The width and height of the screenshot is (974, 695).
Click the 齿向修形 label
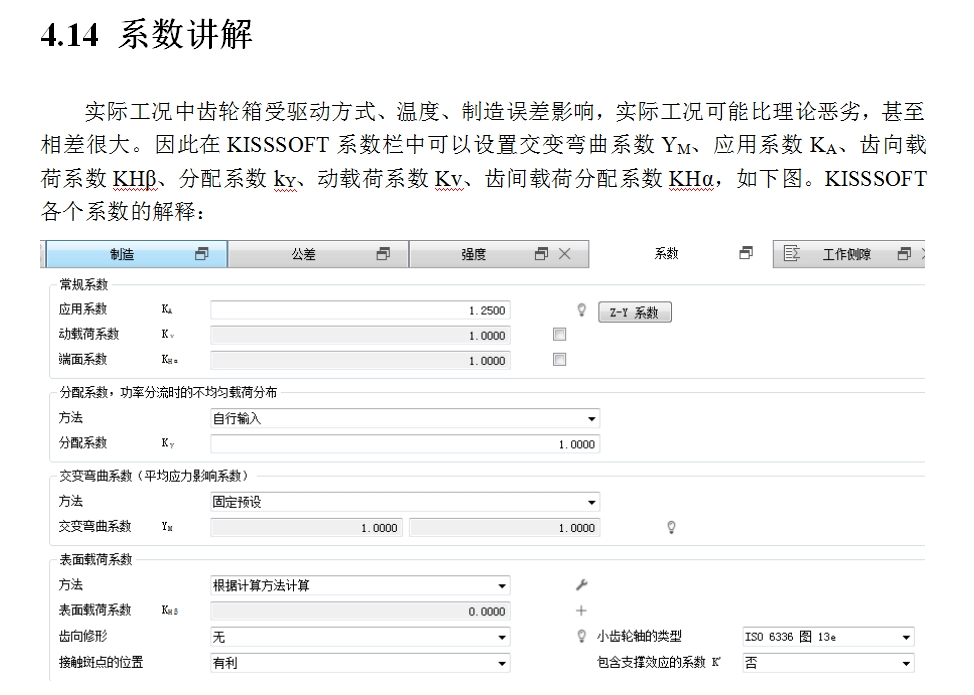tap(83, 636)
